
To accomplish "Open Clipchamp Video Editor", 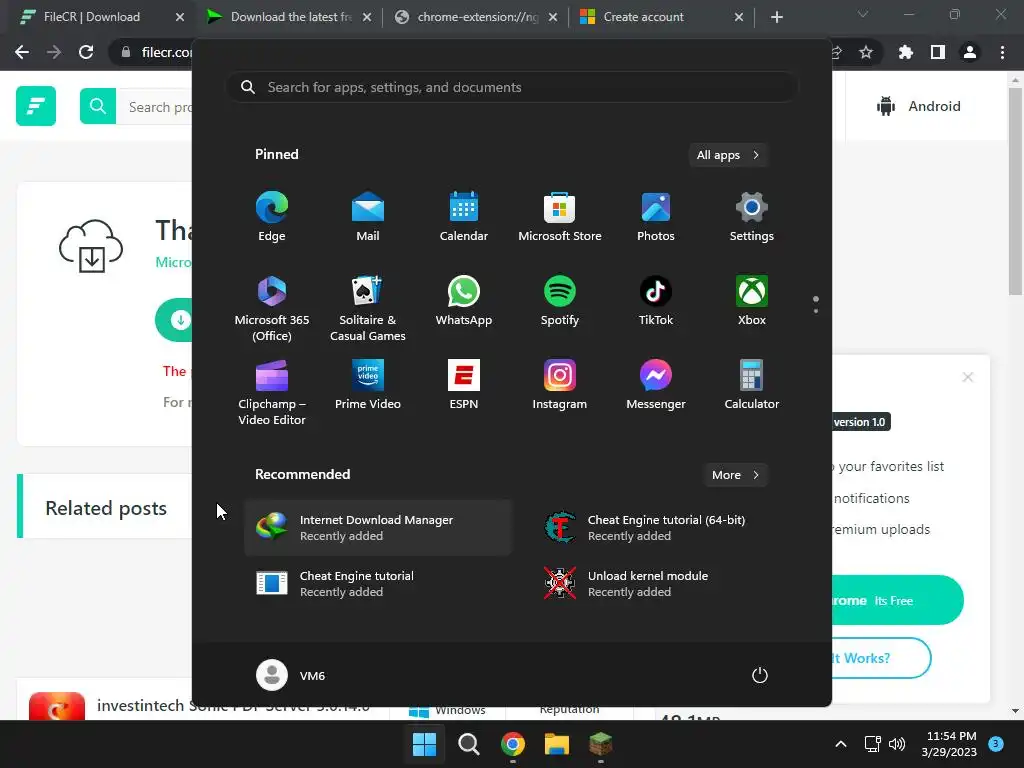I will [x=272, y=392].
